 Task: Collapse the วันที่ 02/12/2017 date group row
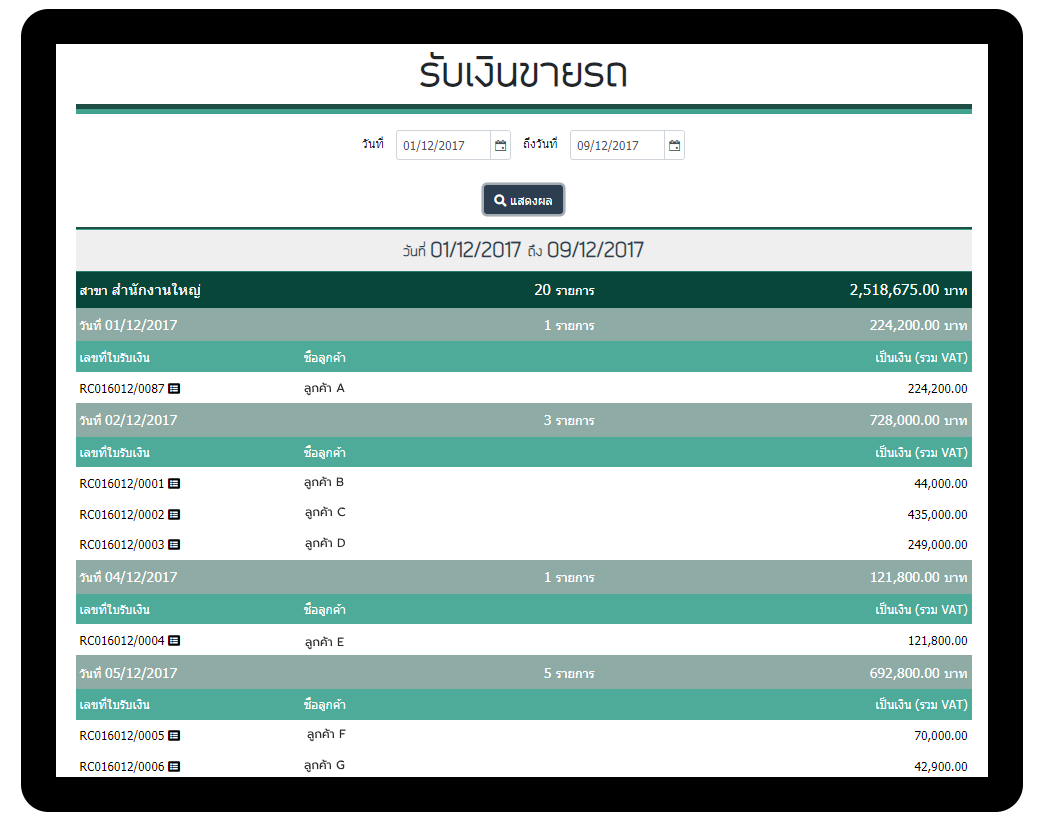(523, 420)
